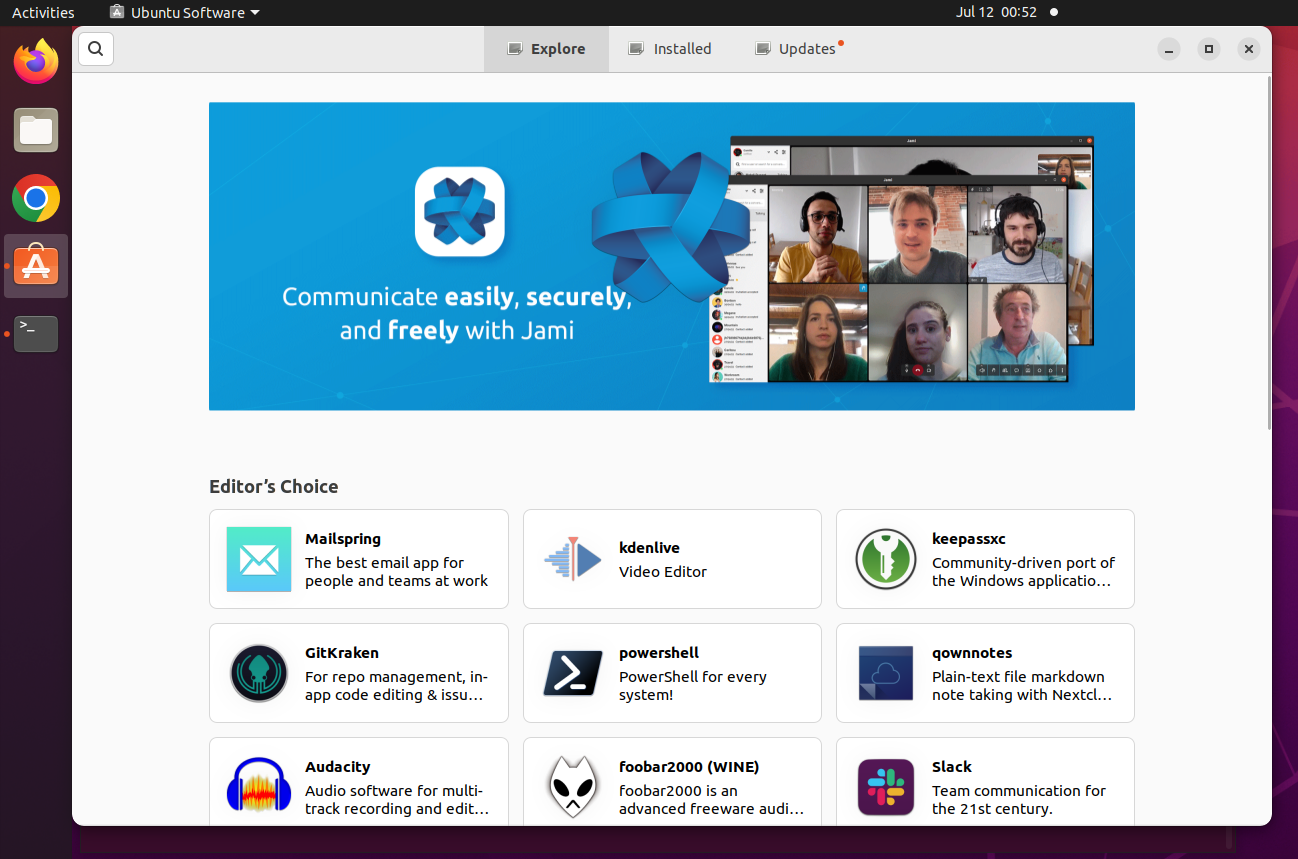The height and width of the screenshot is (859, 1298).
Task: Open the qownnotes app card
Action: [x=985, y=673]
